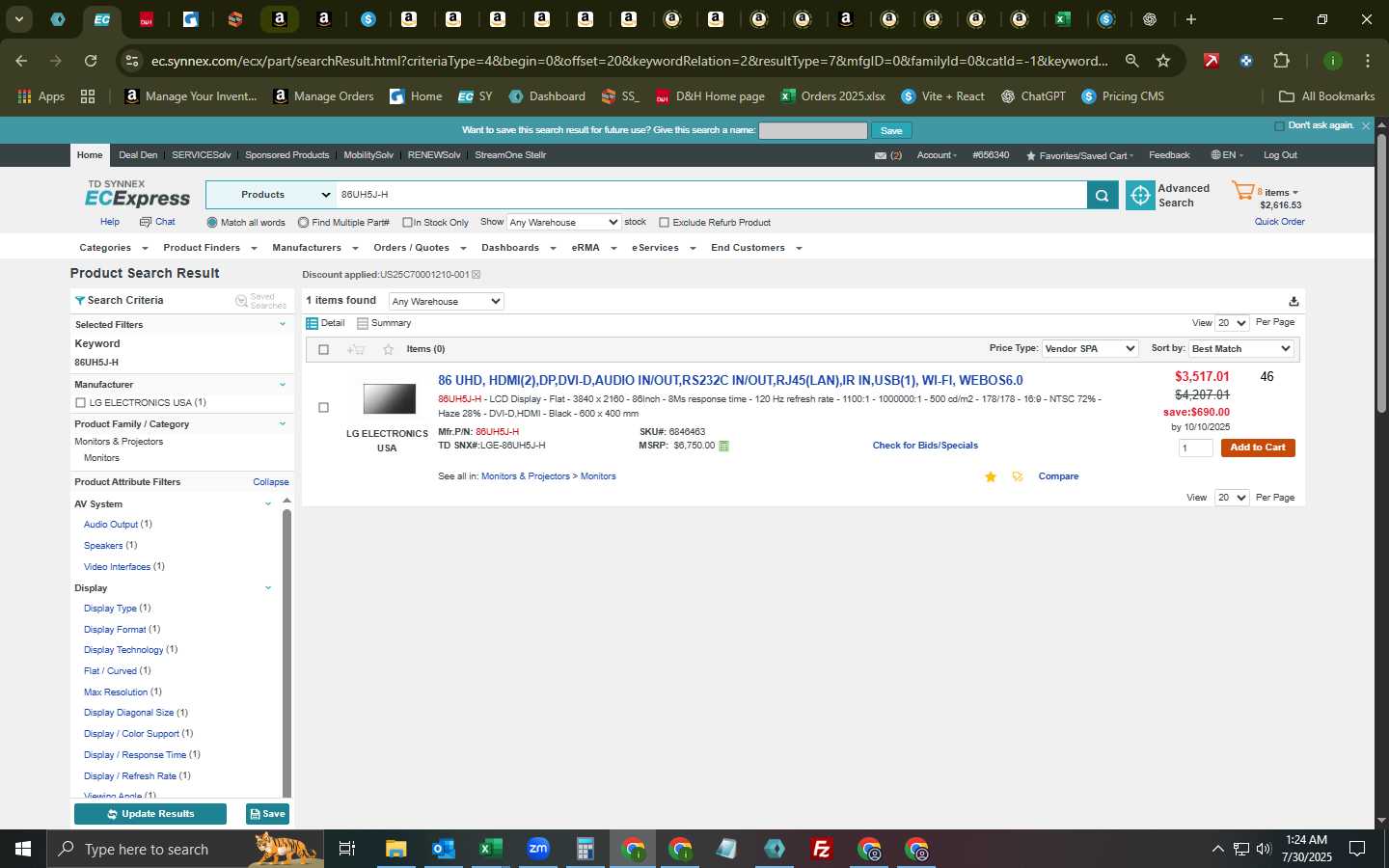
Task: Click the Quick Order link
Action: [1279, 222]
